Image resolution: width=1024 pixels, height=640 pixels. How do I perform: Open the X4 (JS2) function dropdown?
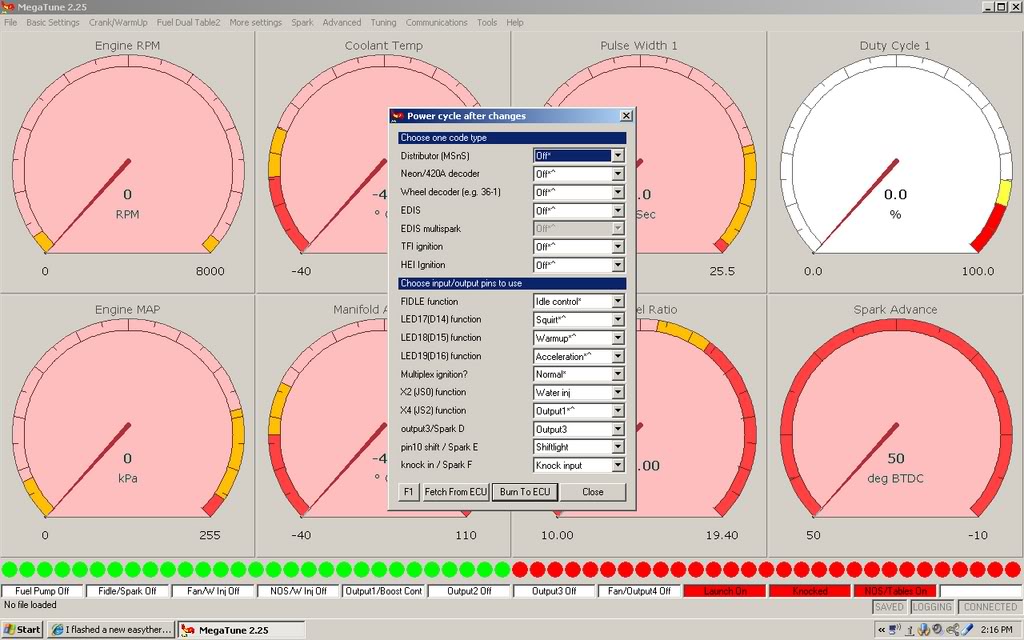click(x=618, y=411)
